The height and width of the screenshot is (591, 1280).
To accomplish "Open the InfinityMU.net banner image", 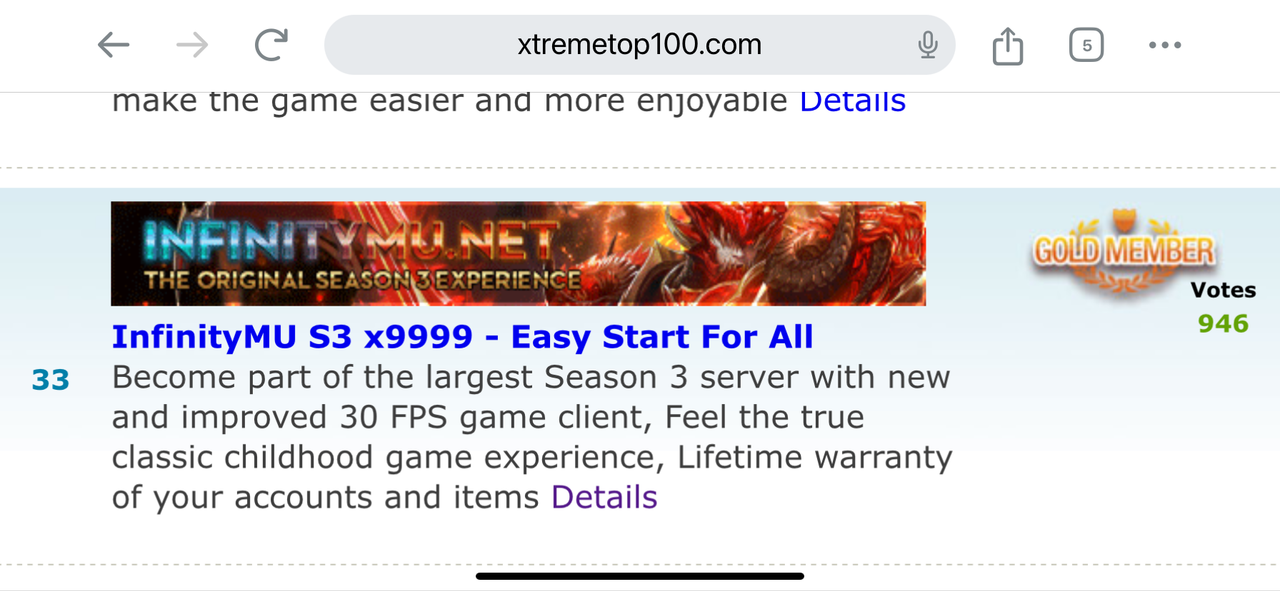I will [518, 254].
